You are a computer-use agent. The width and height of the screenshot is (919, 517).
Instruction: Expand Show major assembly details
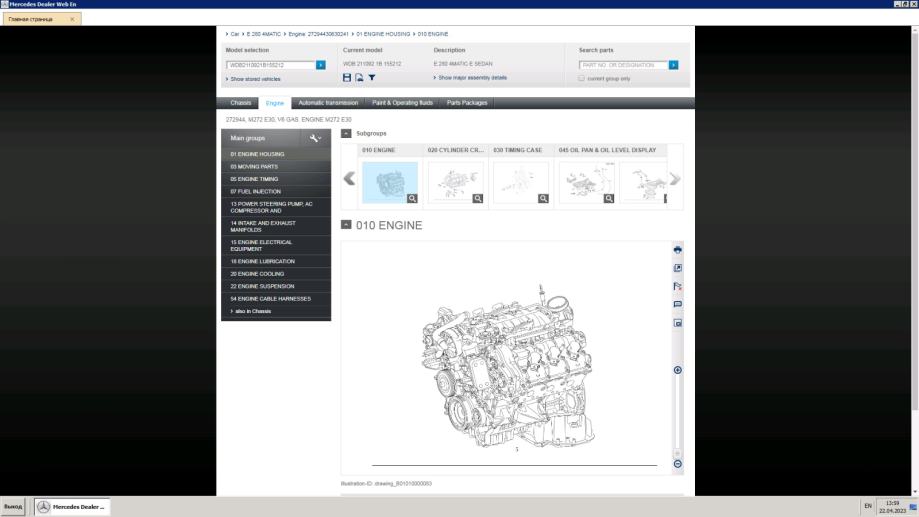coord(471,77)
